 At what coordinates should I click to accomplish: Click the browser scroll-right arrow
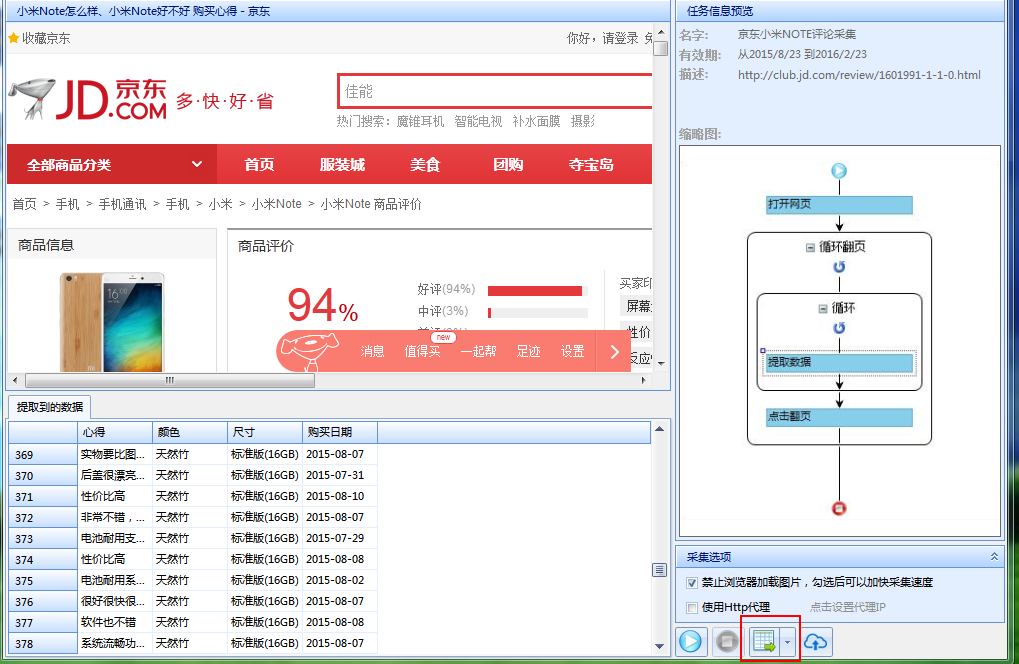[x=643, y=380]
